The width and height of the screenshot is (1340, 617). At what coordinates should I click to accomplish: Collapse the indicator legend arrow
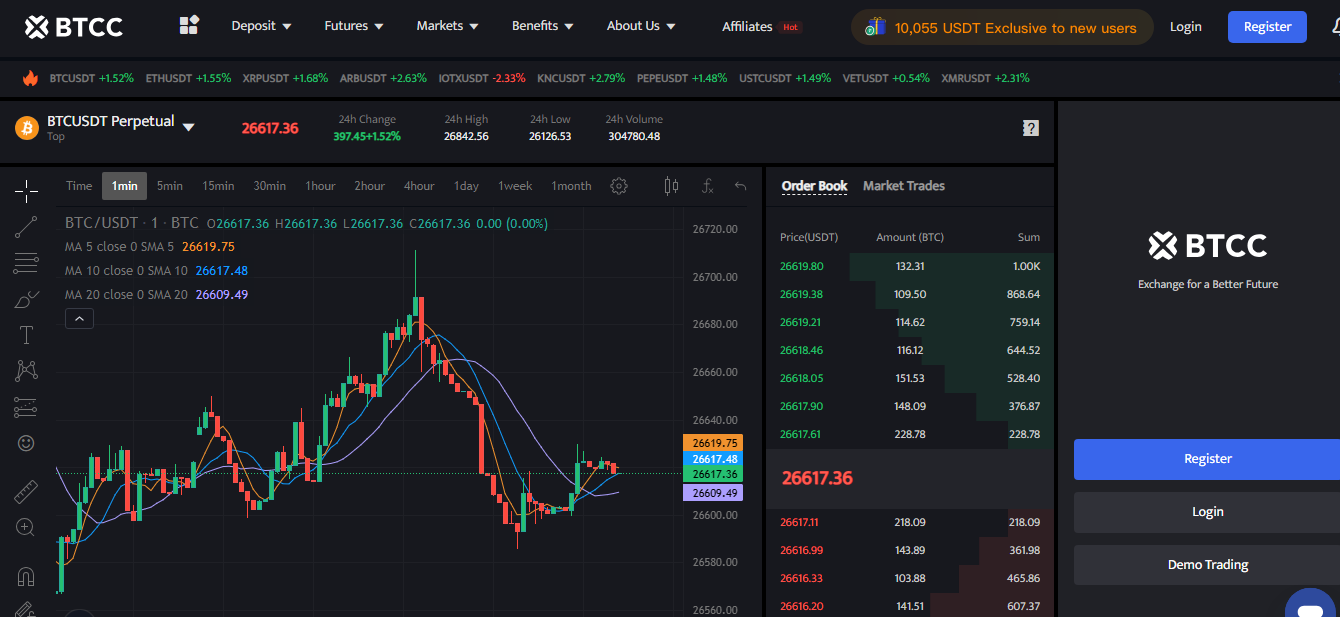point(79,319)
